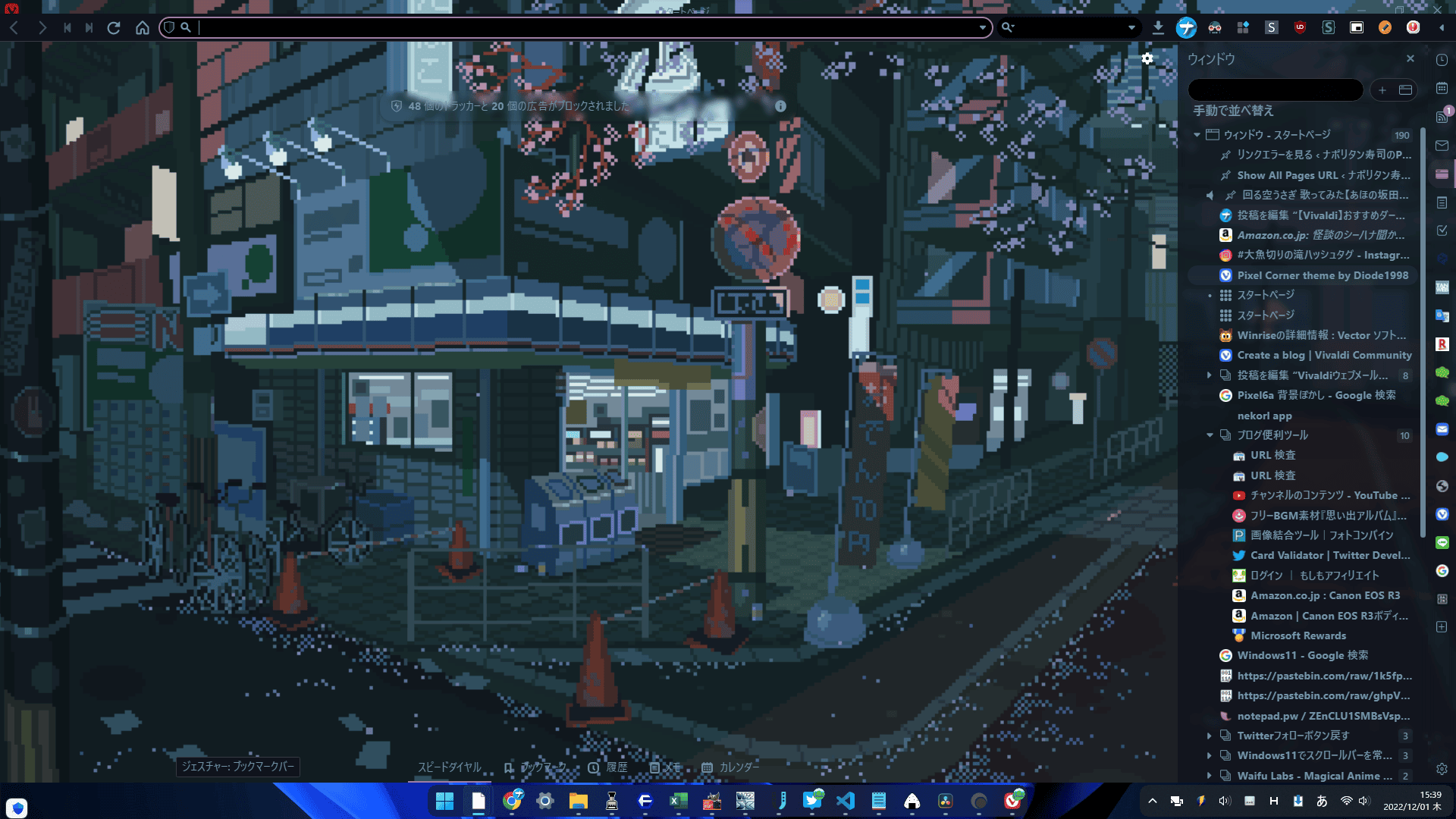Open new window from Windows panel
Viewport: 1456px width, 819px height.
coord(1405,90)
